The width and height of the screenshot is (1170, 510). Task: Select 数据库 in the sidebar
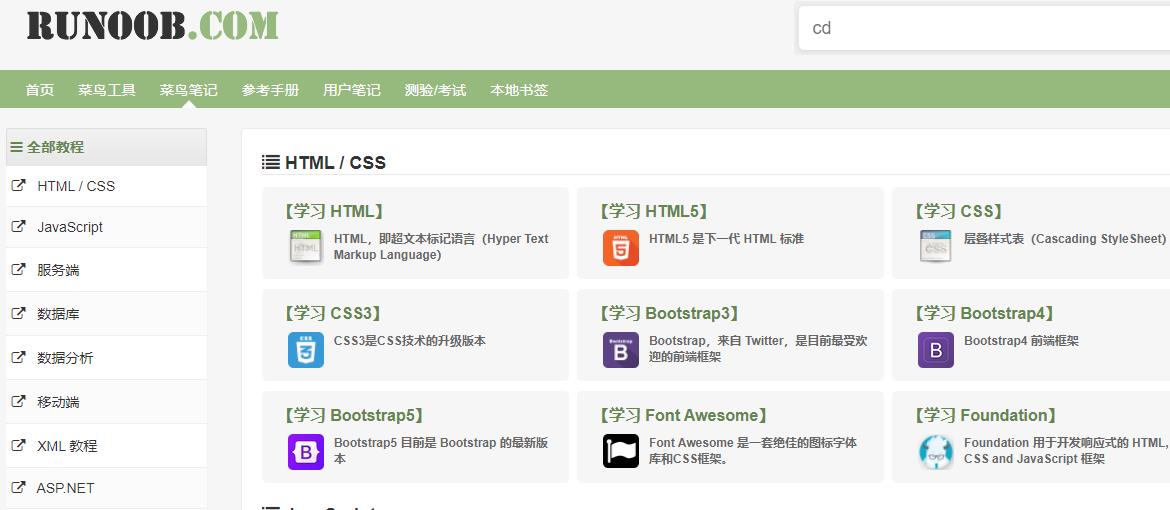[x=106, y=314]
